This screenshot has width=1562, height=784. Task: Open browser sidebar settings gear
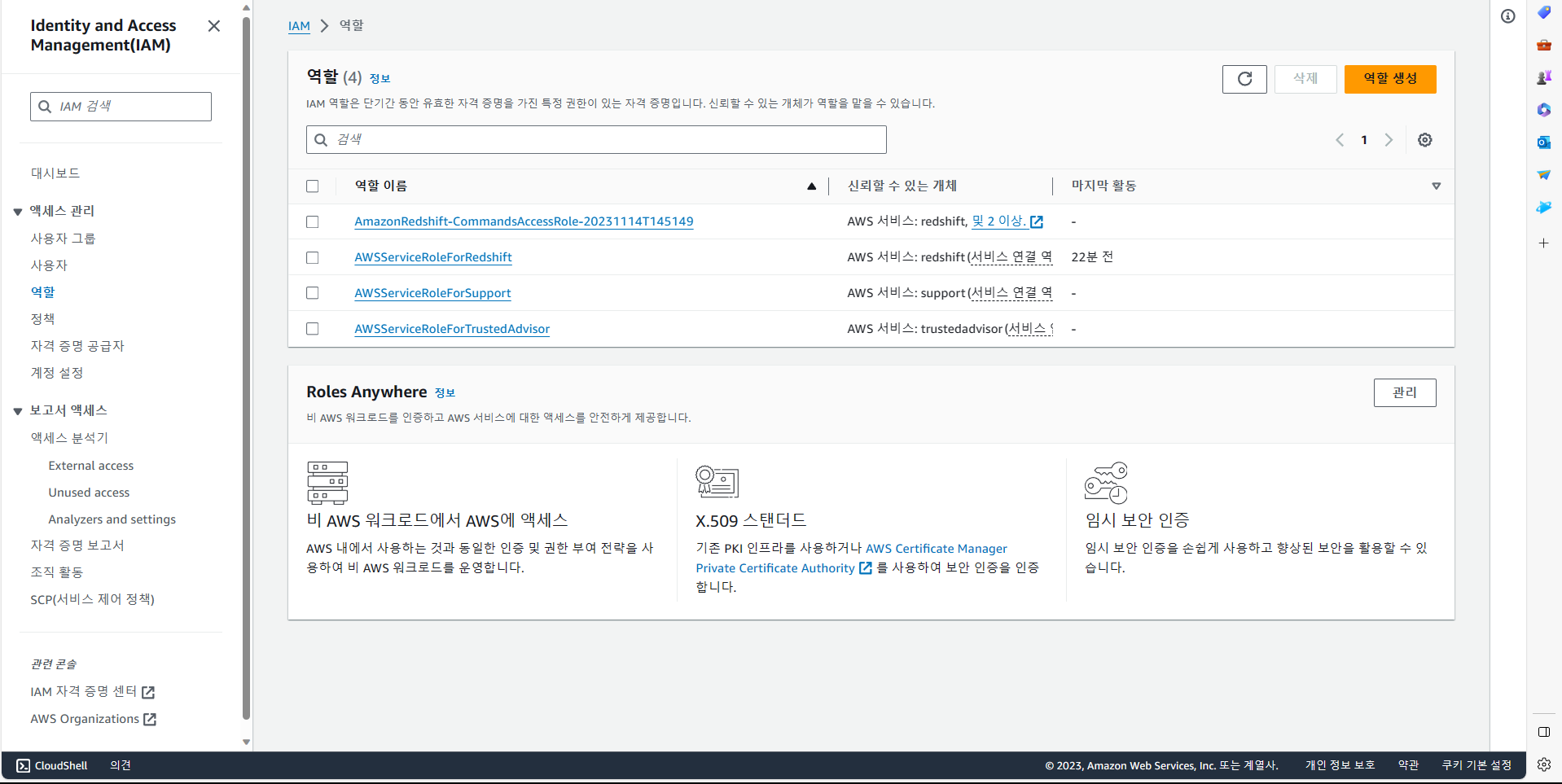tap(1544, 764)
